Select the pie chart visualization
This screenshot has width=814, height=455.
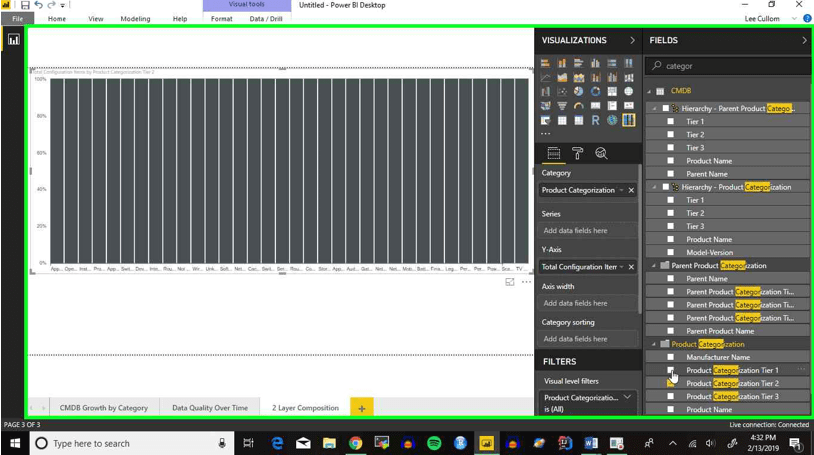pos(578,91)
